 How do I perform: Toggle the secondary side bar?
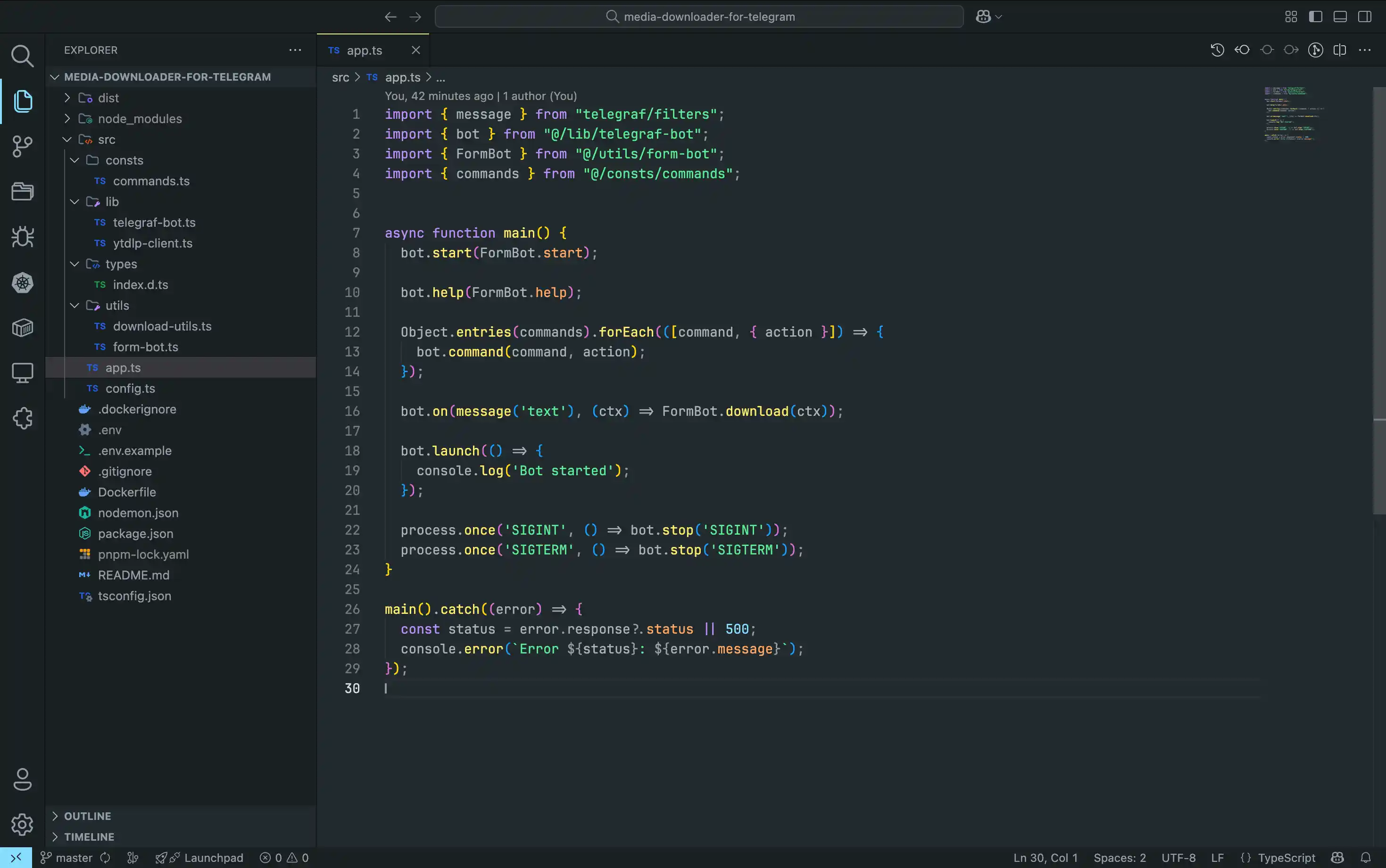pyautogui.click(x=1365, y=17)
